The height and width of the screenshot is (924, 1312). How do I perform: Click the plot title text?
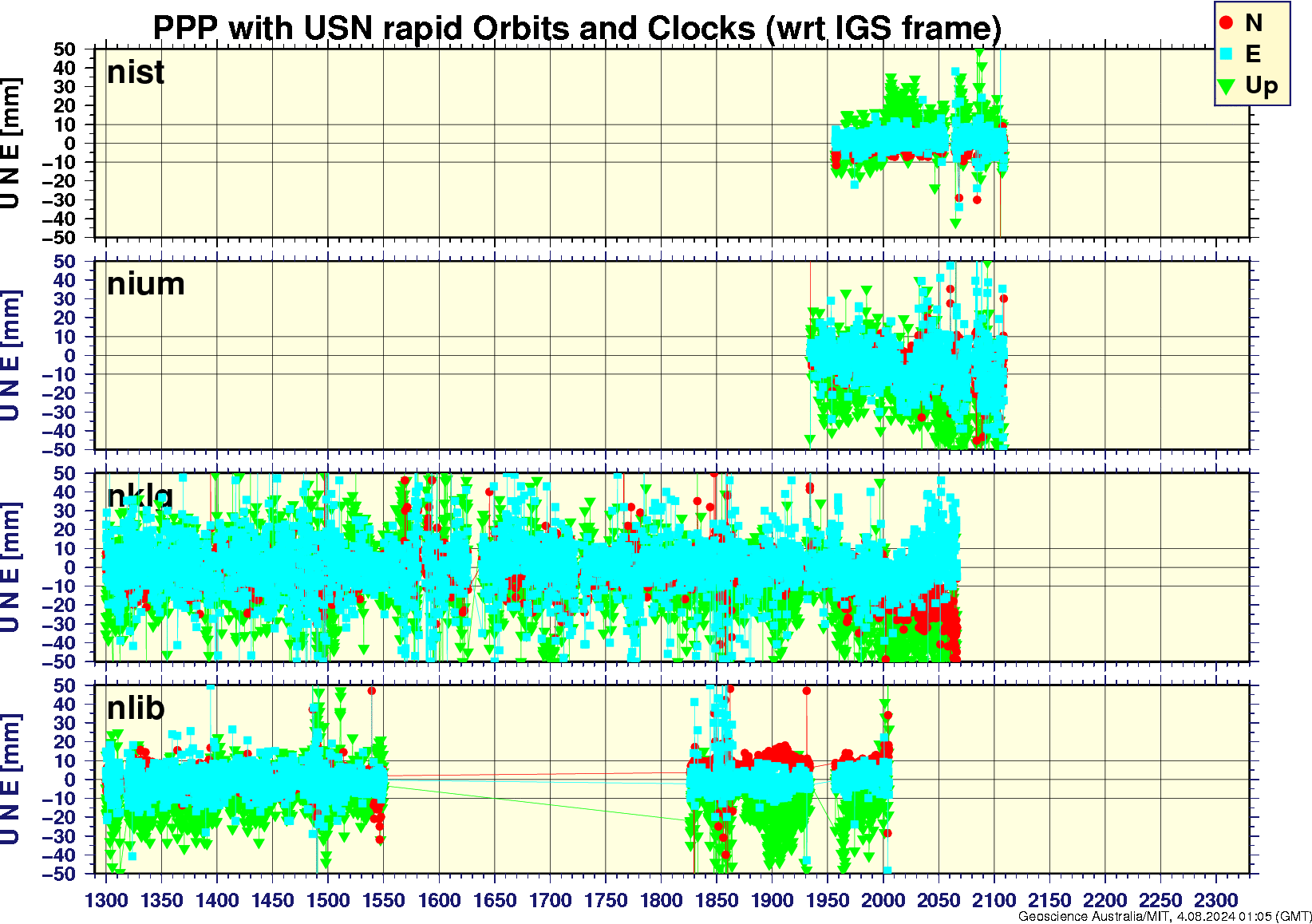point(577,28)
